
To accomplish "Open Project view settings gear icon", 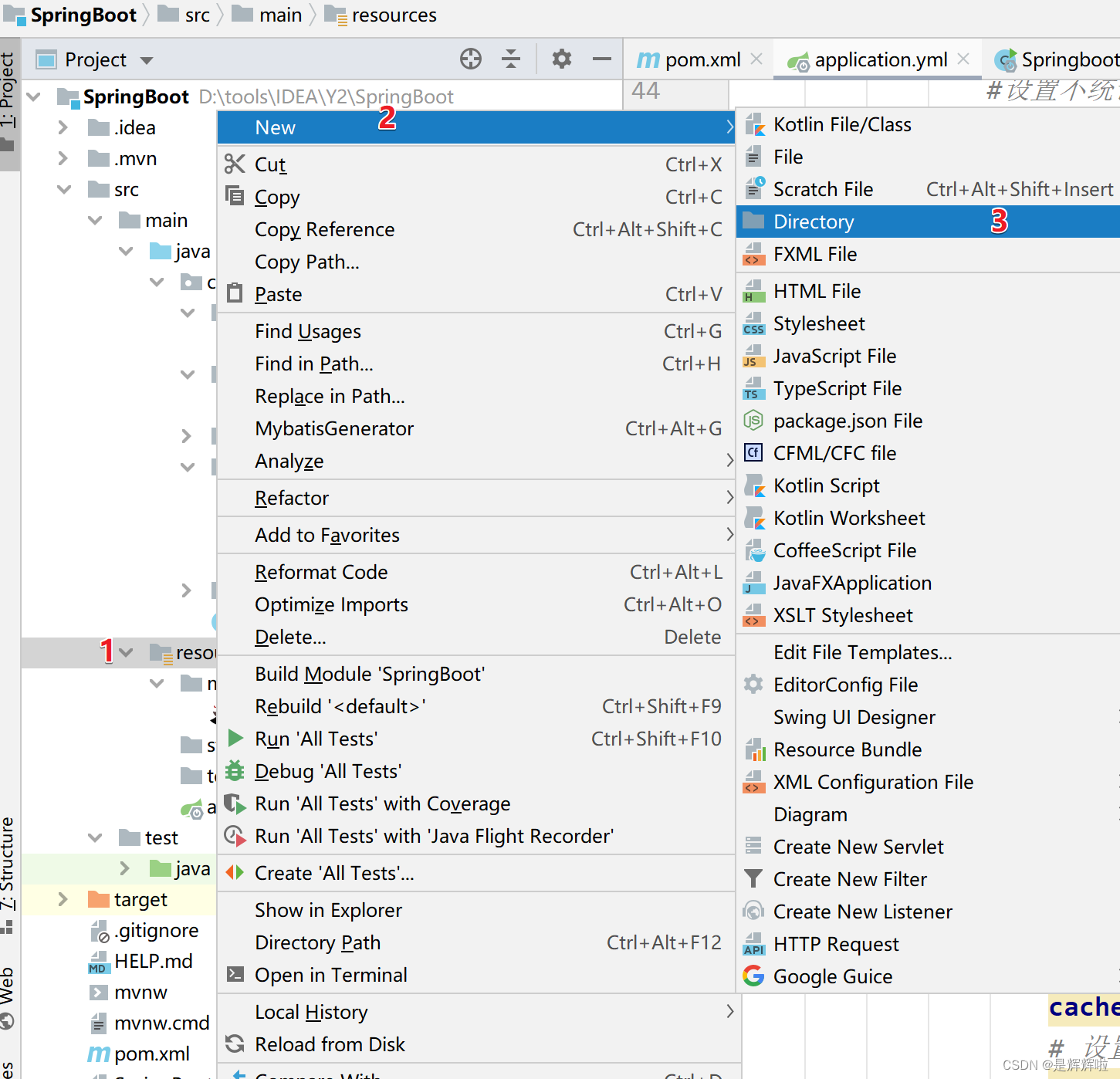I will coord(561,59).
